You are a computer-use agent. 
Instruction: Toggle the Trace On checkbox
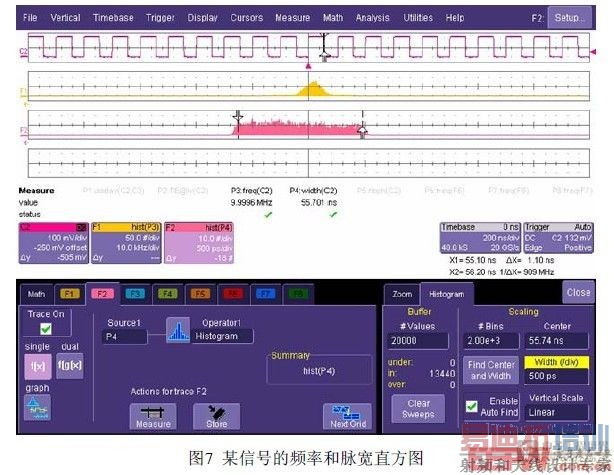46,329
